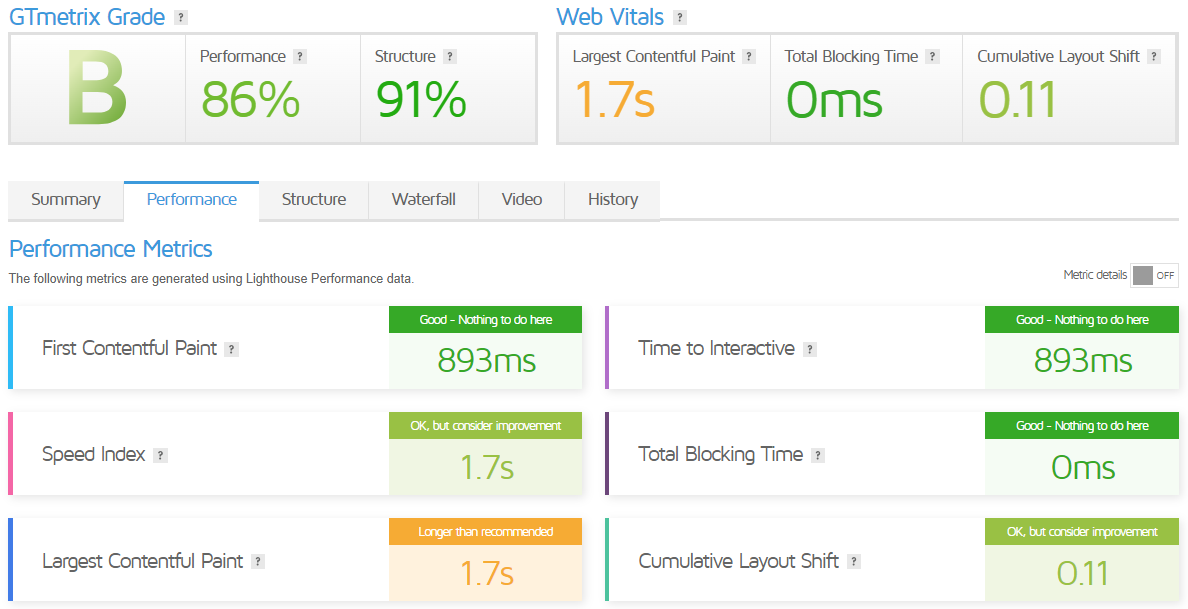Click the Lighthouse Performance data description text

211,279
